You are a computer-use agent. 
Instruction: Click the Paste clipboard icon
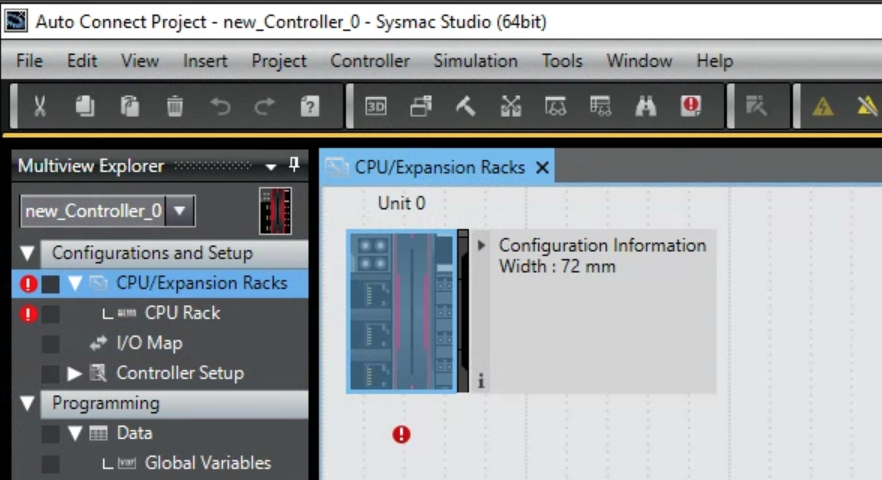click(129, 106)
